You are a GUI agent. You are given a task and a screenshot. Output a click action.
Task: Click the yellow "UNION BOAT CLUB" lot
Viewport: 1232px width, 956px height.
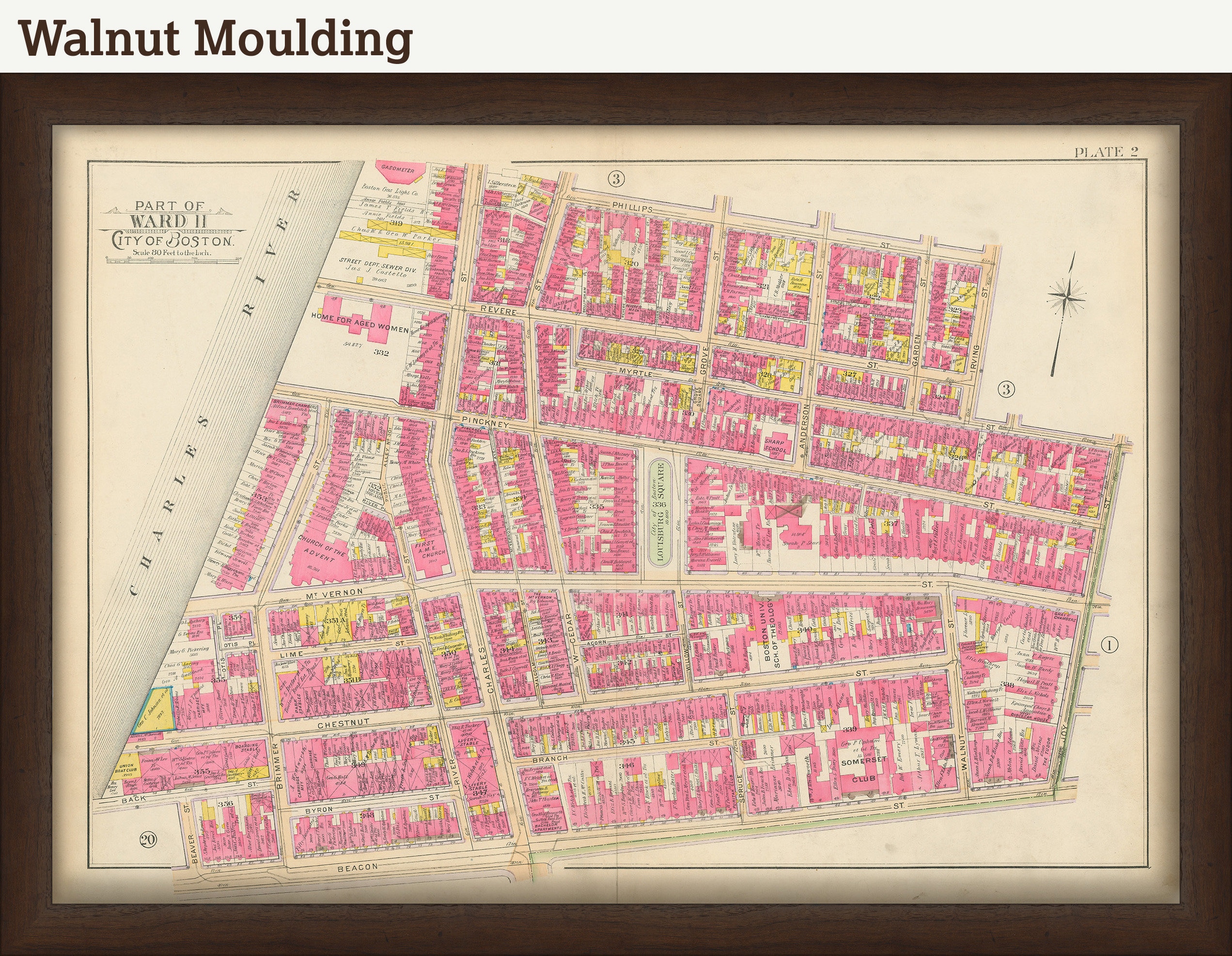126,768
